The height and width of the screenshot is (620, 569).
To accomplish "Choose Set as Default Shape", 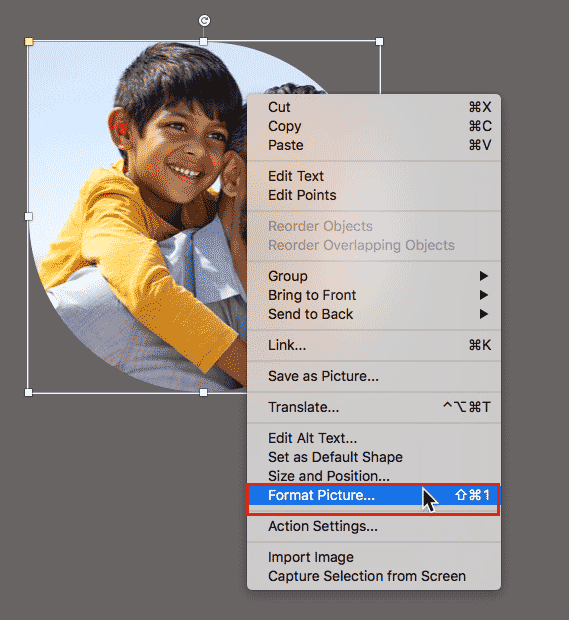I will pos(374,457).
